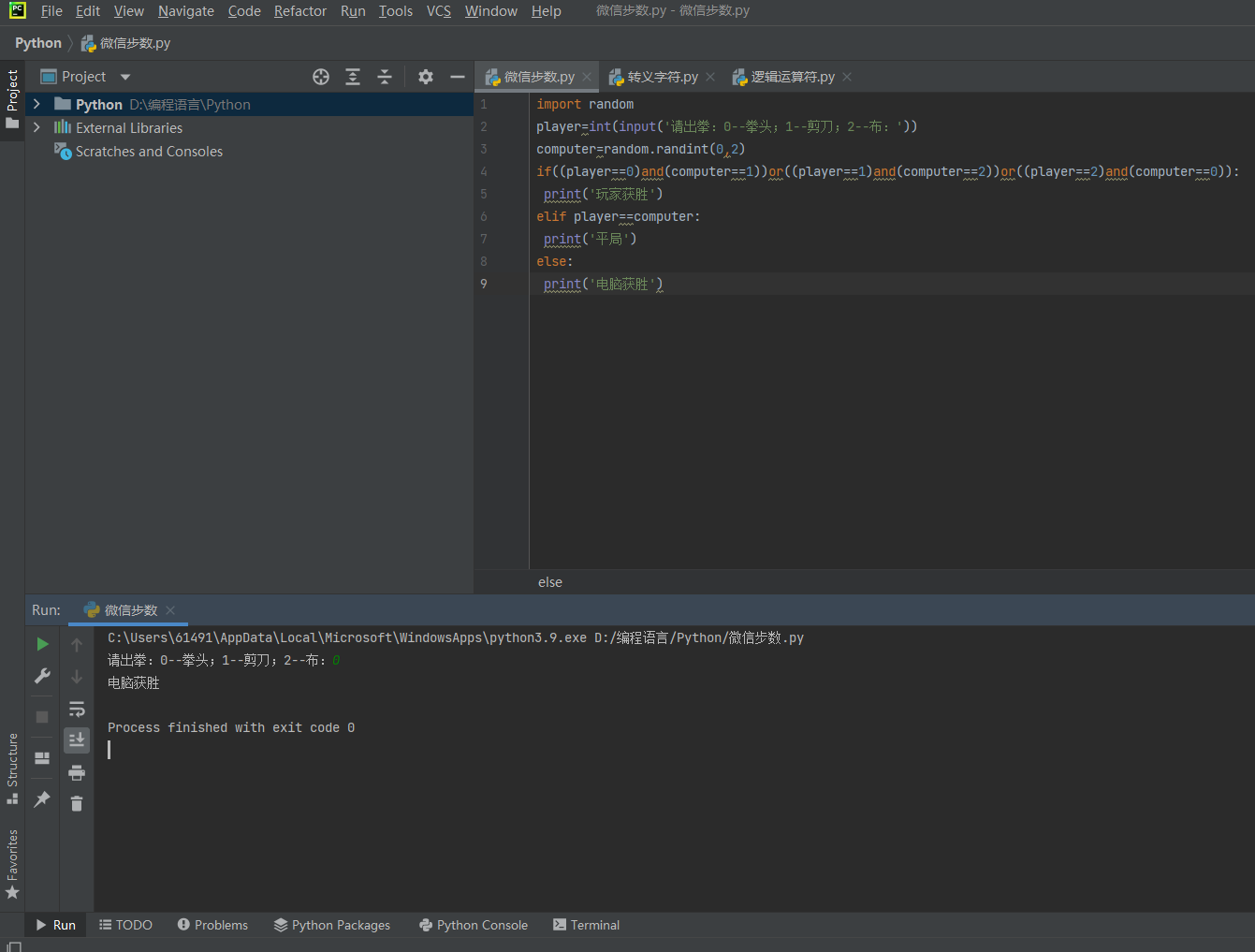
Task: Switch to the 逻辑运算符.py editor tab
Action: click(x=793, y=77)
